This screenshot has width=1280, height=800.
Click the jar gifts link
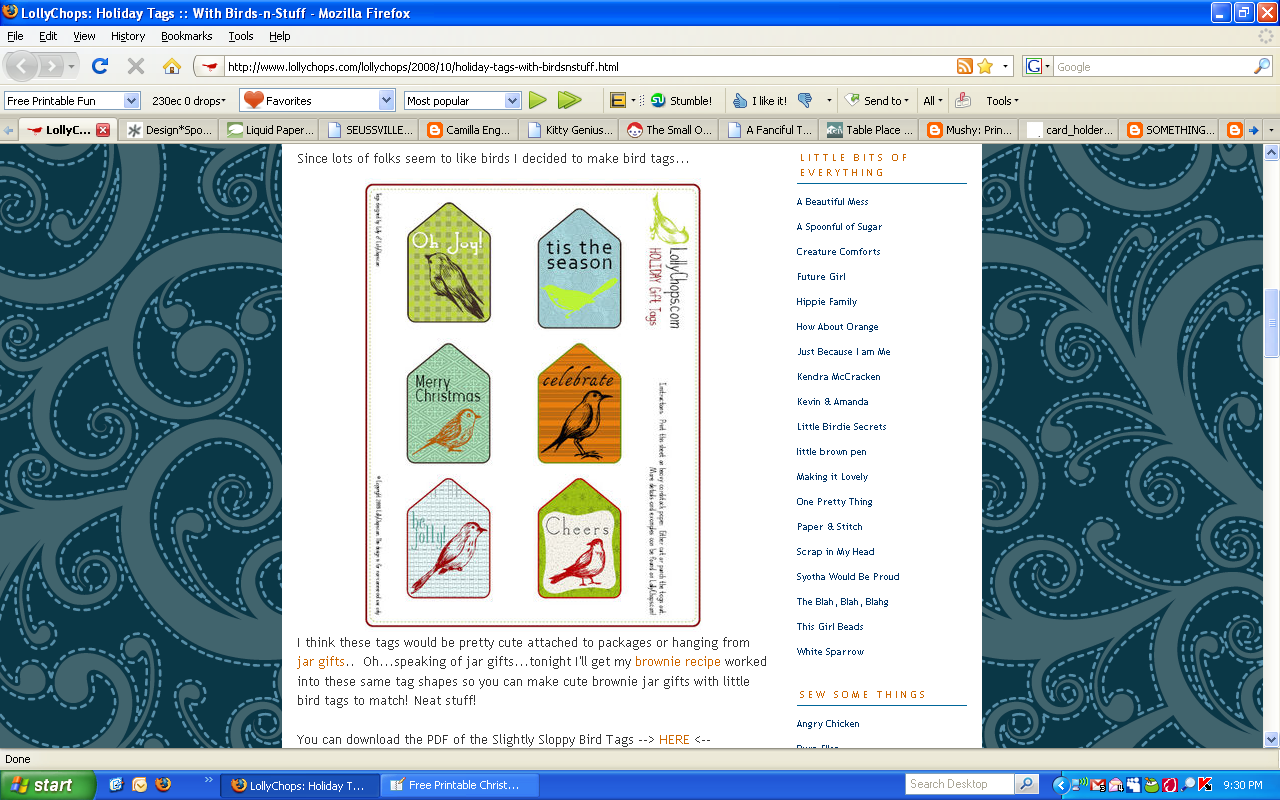[321, 662]
